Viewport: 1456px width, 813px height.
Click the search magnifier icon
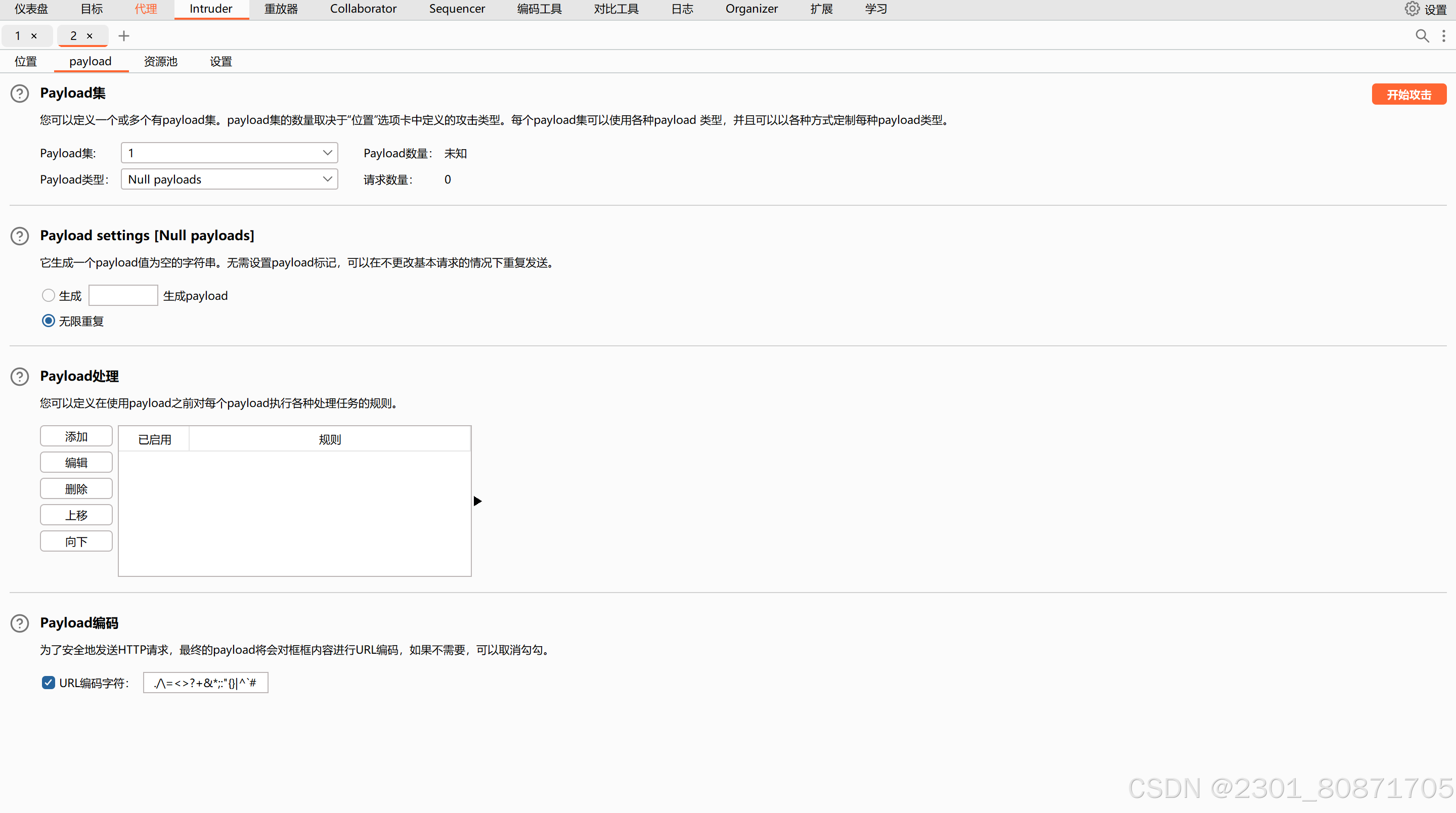pyautogui.click(x=1422, y=36)
